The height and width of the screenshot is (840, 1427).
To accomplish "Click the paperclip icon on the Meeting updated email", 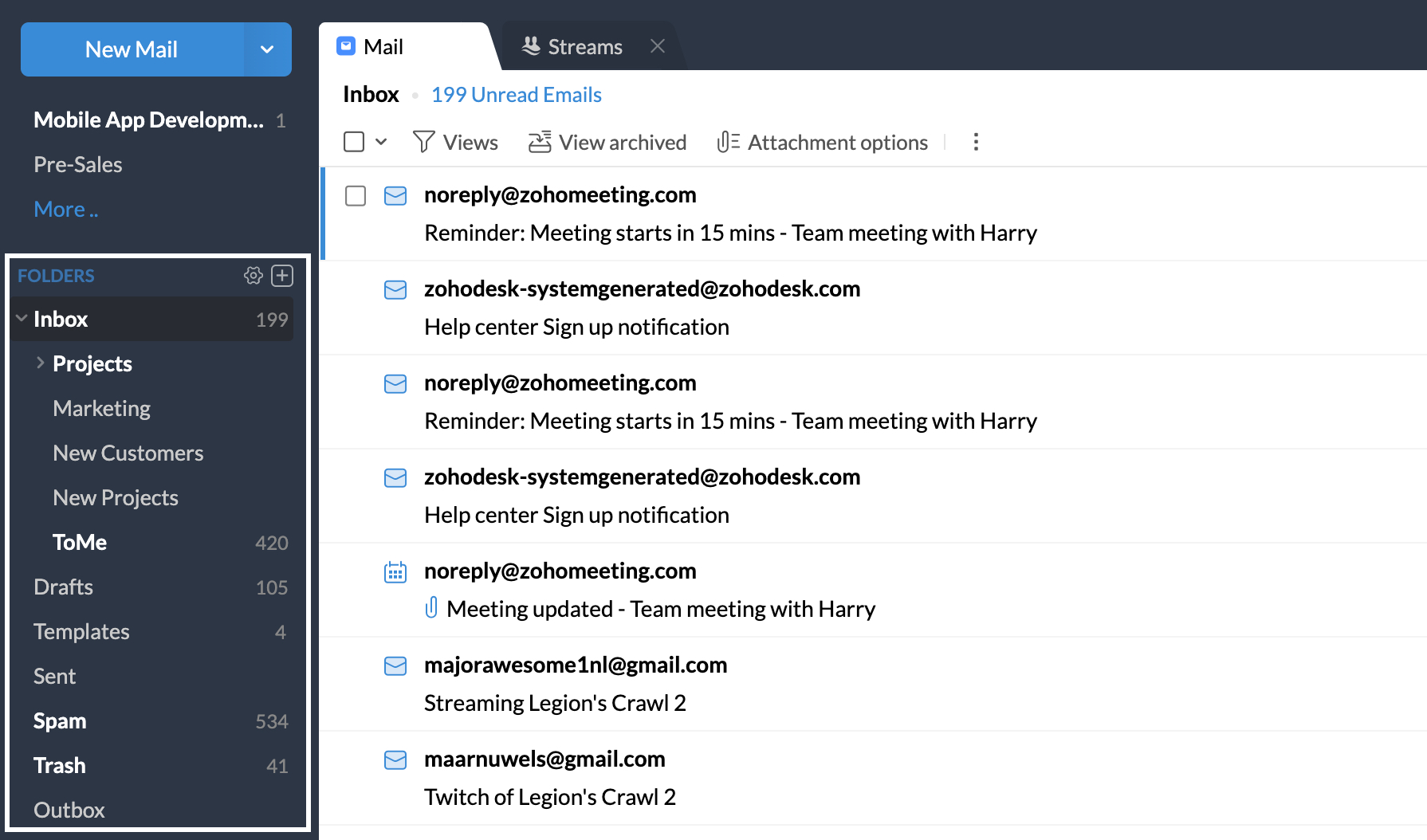I will click(433, 608).
